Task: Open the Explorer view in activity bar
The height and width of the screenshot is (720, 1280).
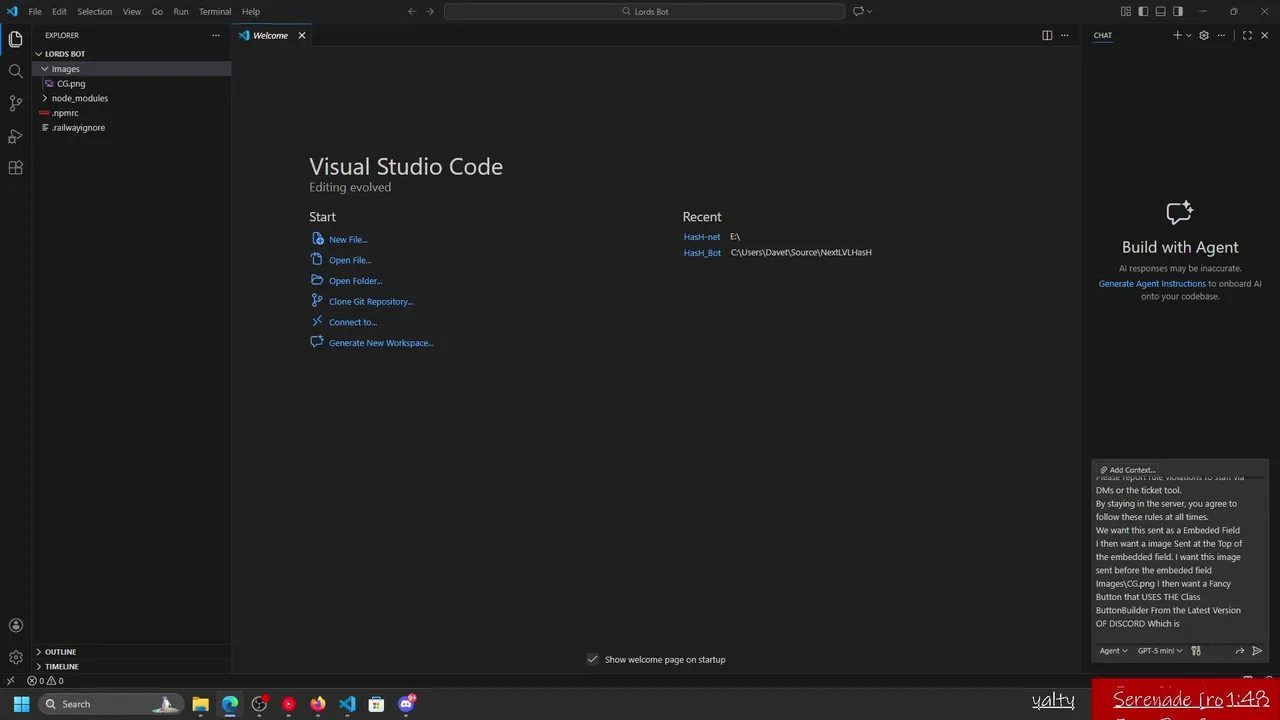Action: [15, 39]
